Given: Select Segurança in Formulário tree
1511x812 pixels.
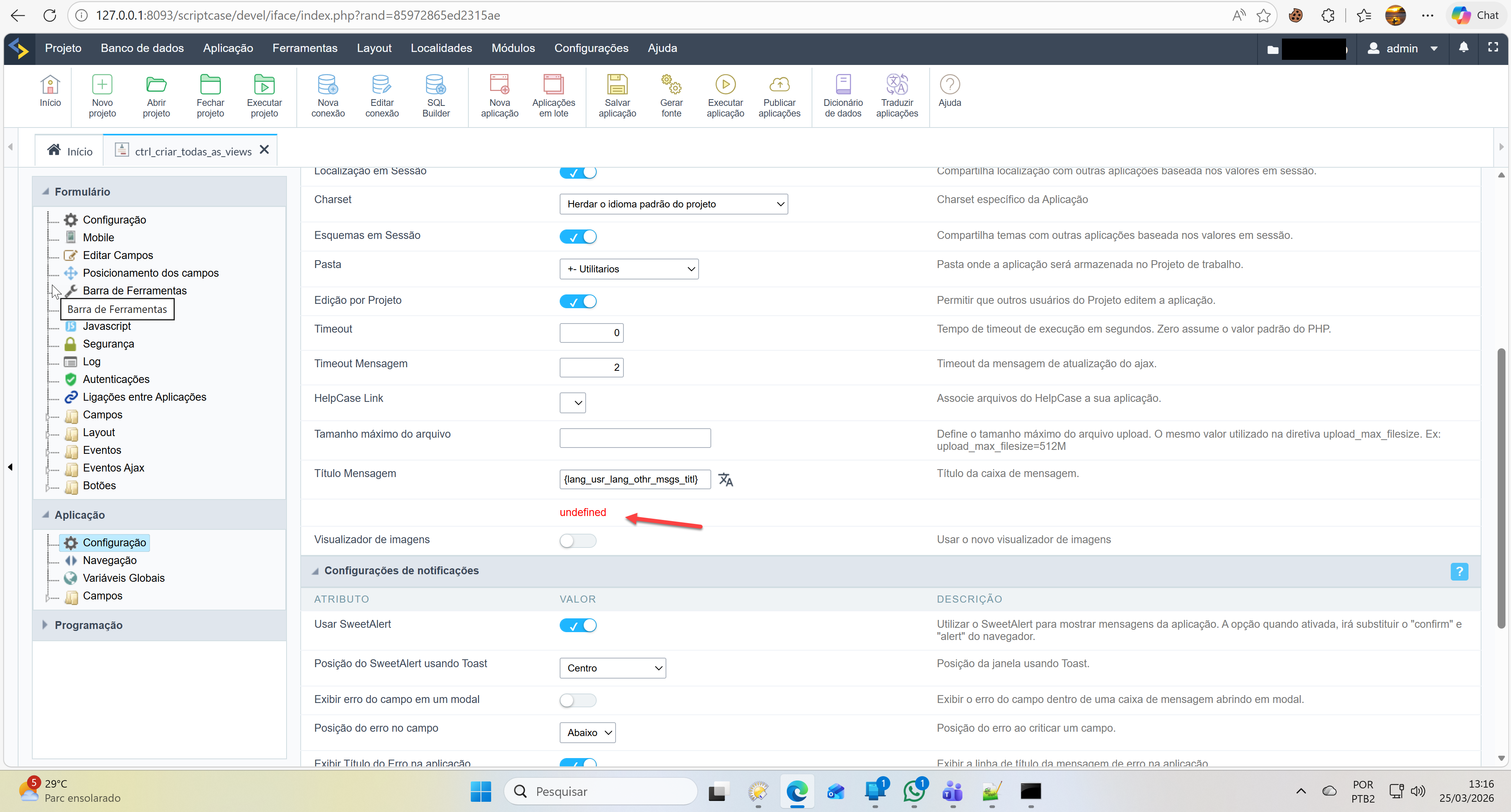Looking at the screenshot, I should click(108, 344).
